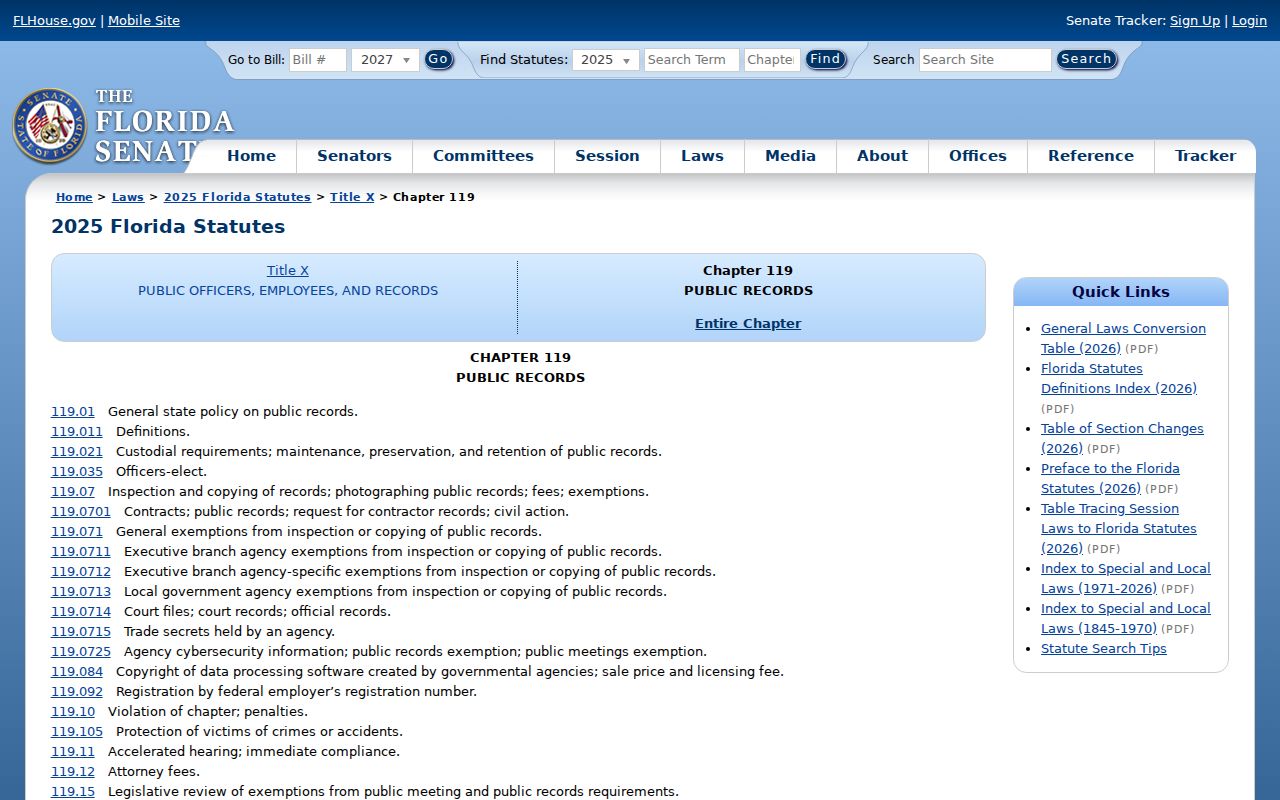Open the Title X header link
This screenshot has height=800, width=1280.
(288, 271)
